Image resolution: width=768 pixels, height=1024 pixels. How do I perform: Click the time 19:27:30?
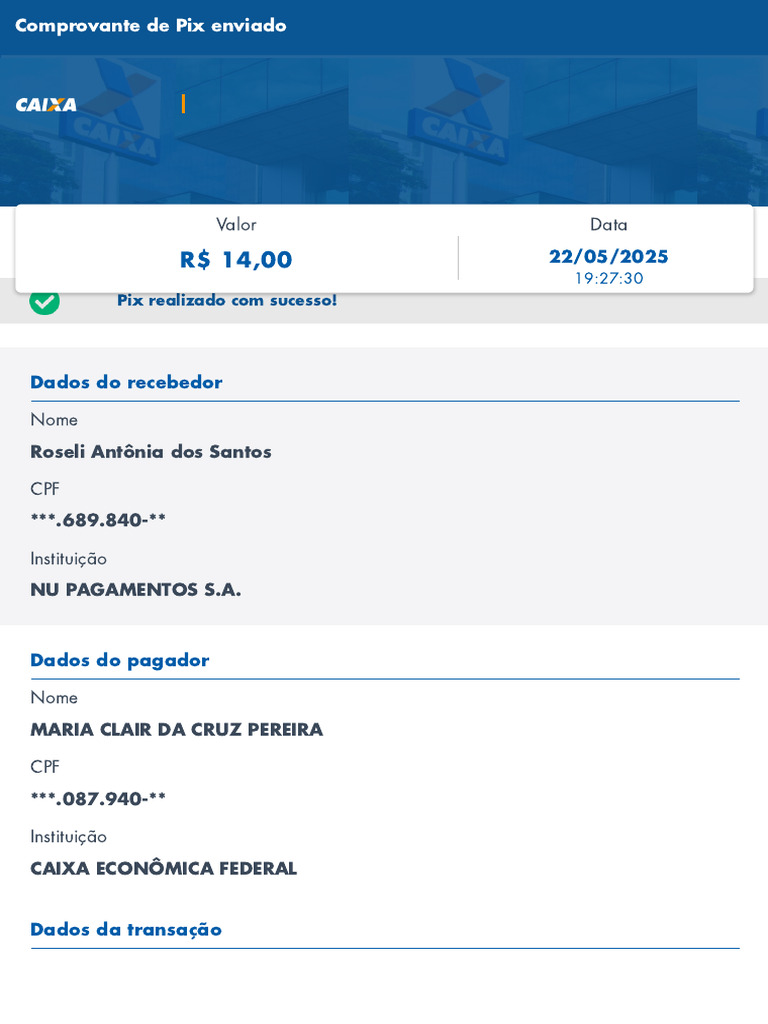(x=608, y=278)
